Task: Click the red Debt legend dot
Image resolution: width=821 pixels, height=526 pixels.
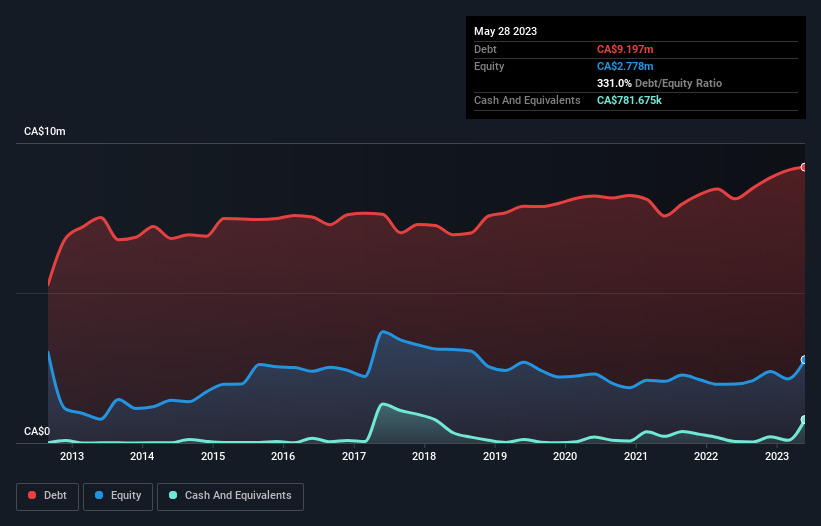Action: point(32,495)
